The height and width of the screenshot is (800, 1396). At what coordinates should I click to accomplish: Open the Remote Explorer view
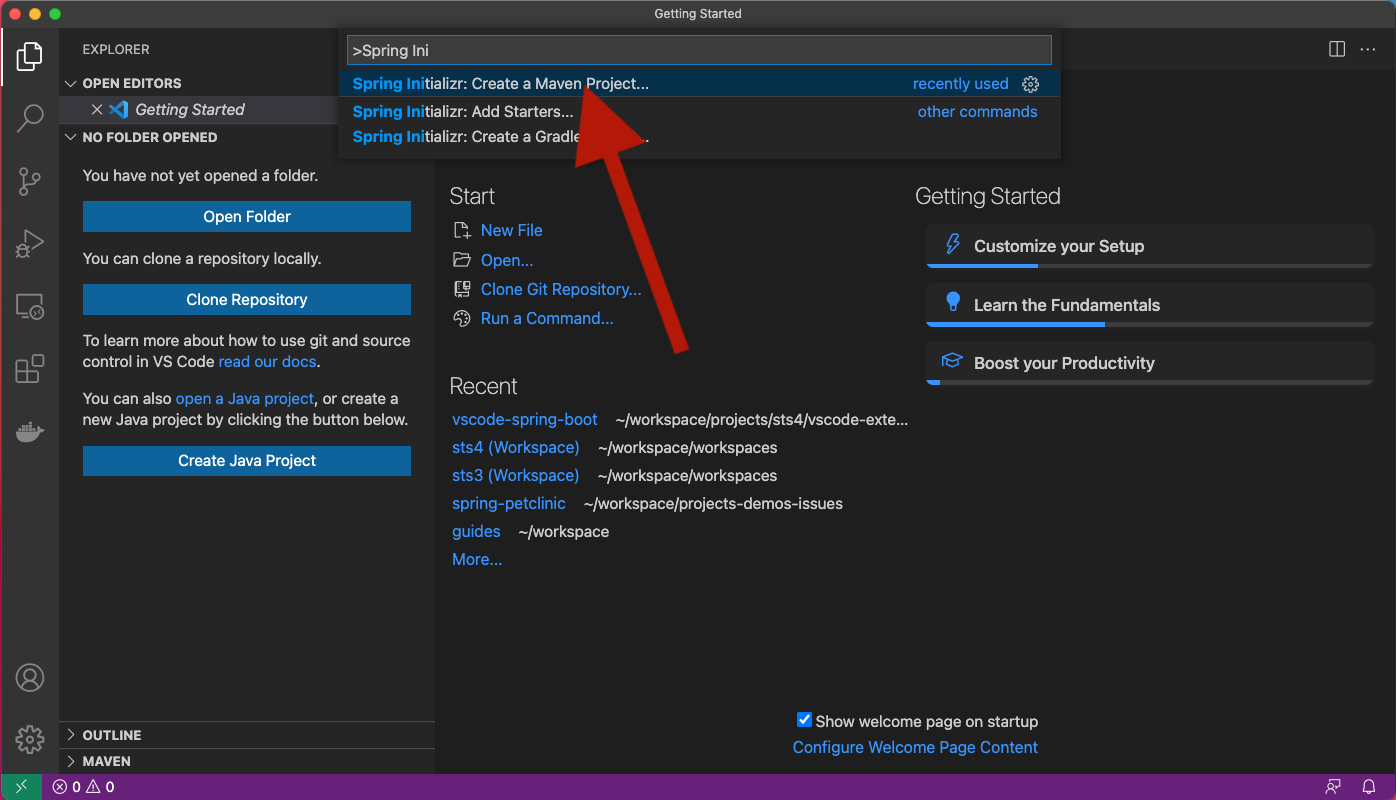click(30, 307)
